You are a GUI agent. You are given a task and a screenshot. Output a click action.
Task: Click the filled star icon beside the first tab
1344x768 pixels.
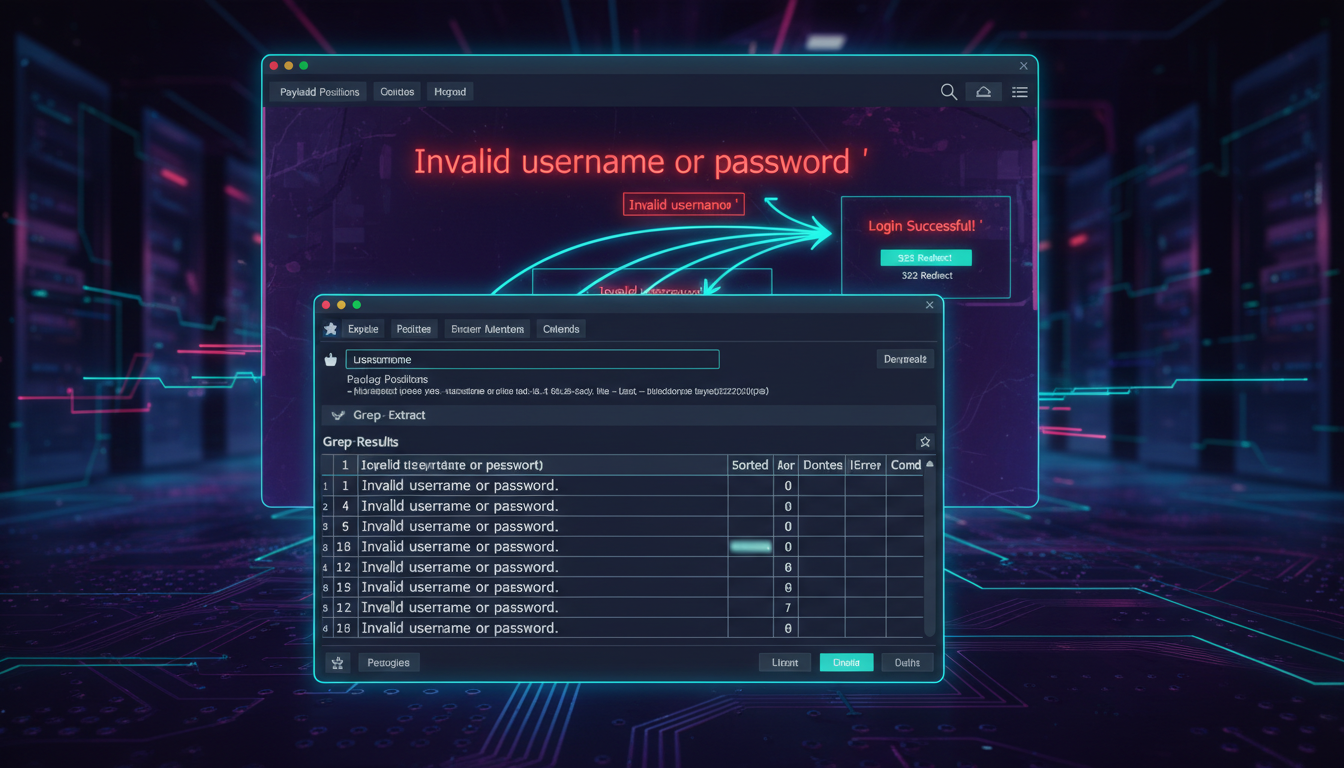(331, 329)
